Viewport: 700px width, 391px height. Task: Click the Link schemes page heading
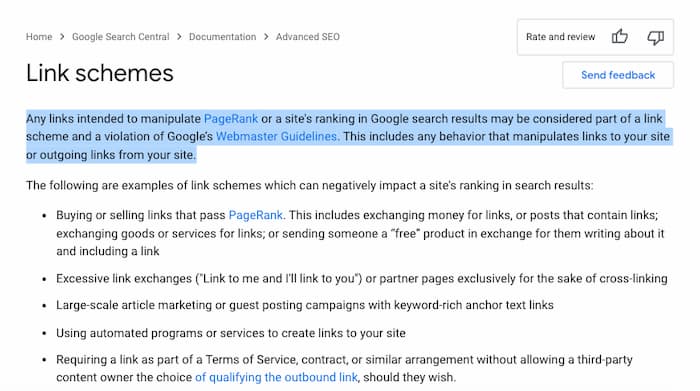[100, 73]
